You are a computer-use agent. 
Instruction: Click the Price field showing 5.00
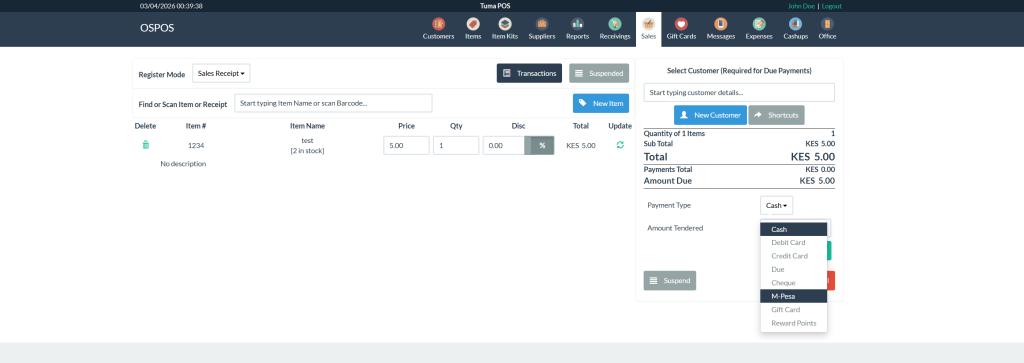[406, 146]
